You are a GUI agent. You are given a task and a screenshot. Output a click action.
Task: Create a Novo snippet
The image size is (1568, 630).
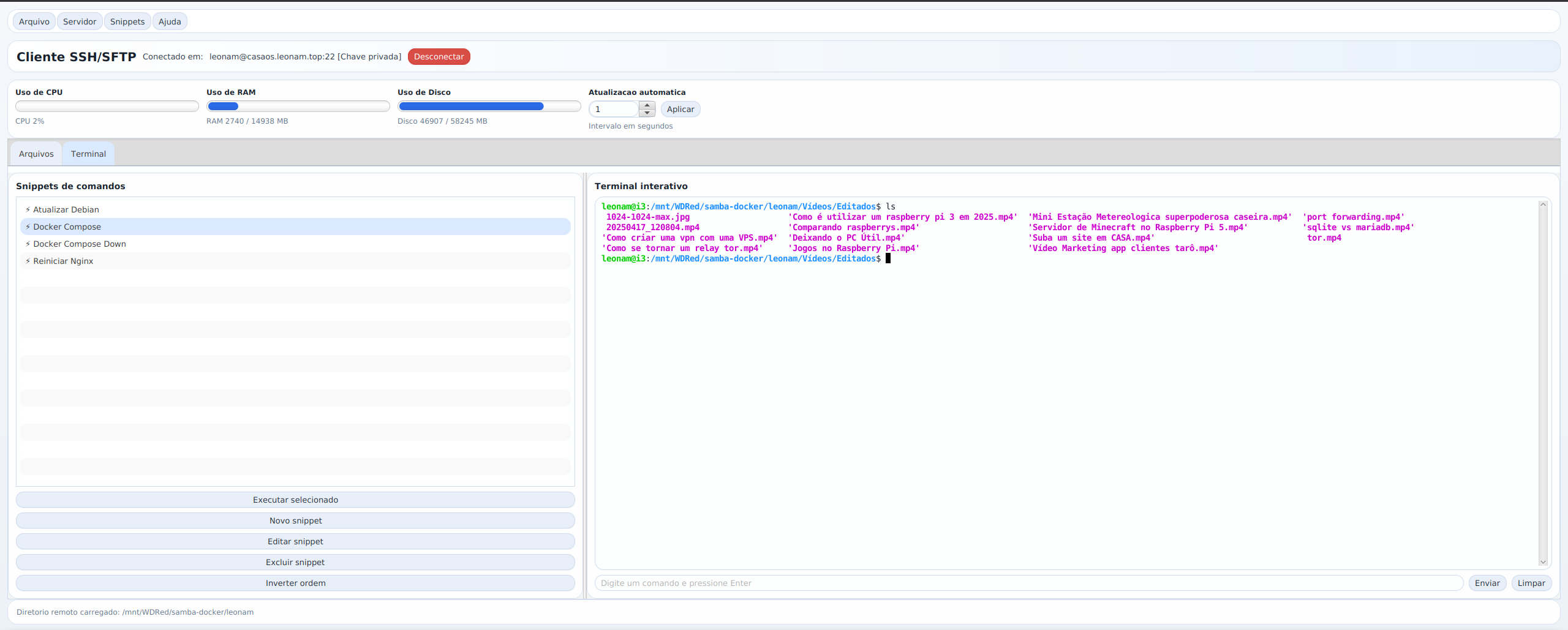[295, 520]
